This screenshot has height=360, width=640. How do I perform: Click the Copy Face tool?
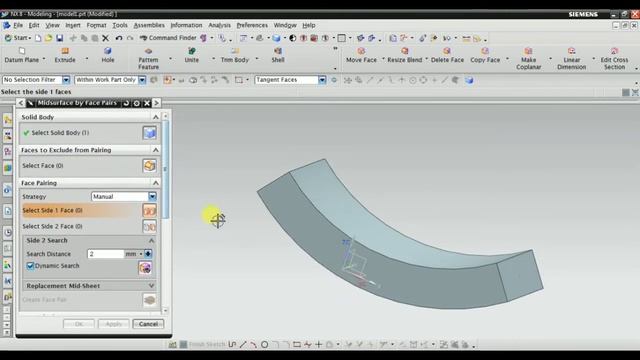click(485, 55)
